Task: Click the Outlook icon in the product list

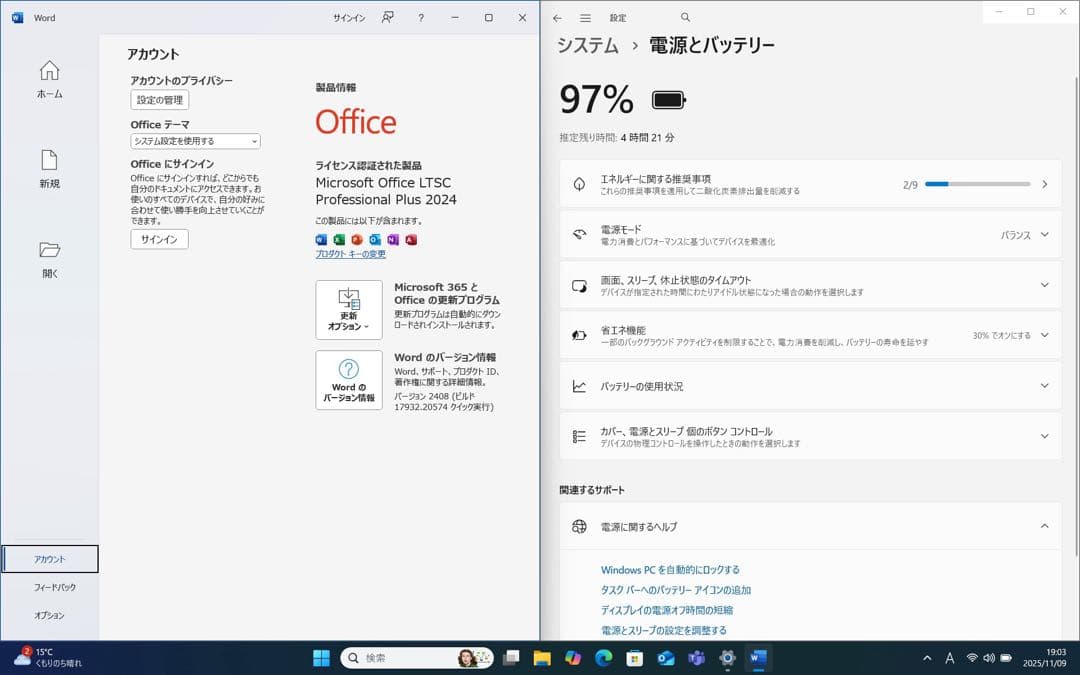Action: coord(375,239)
